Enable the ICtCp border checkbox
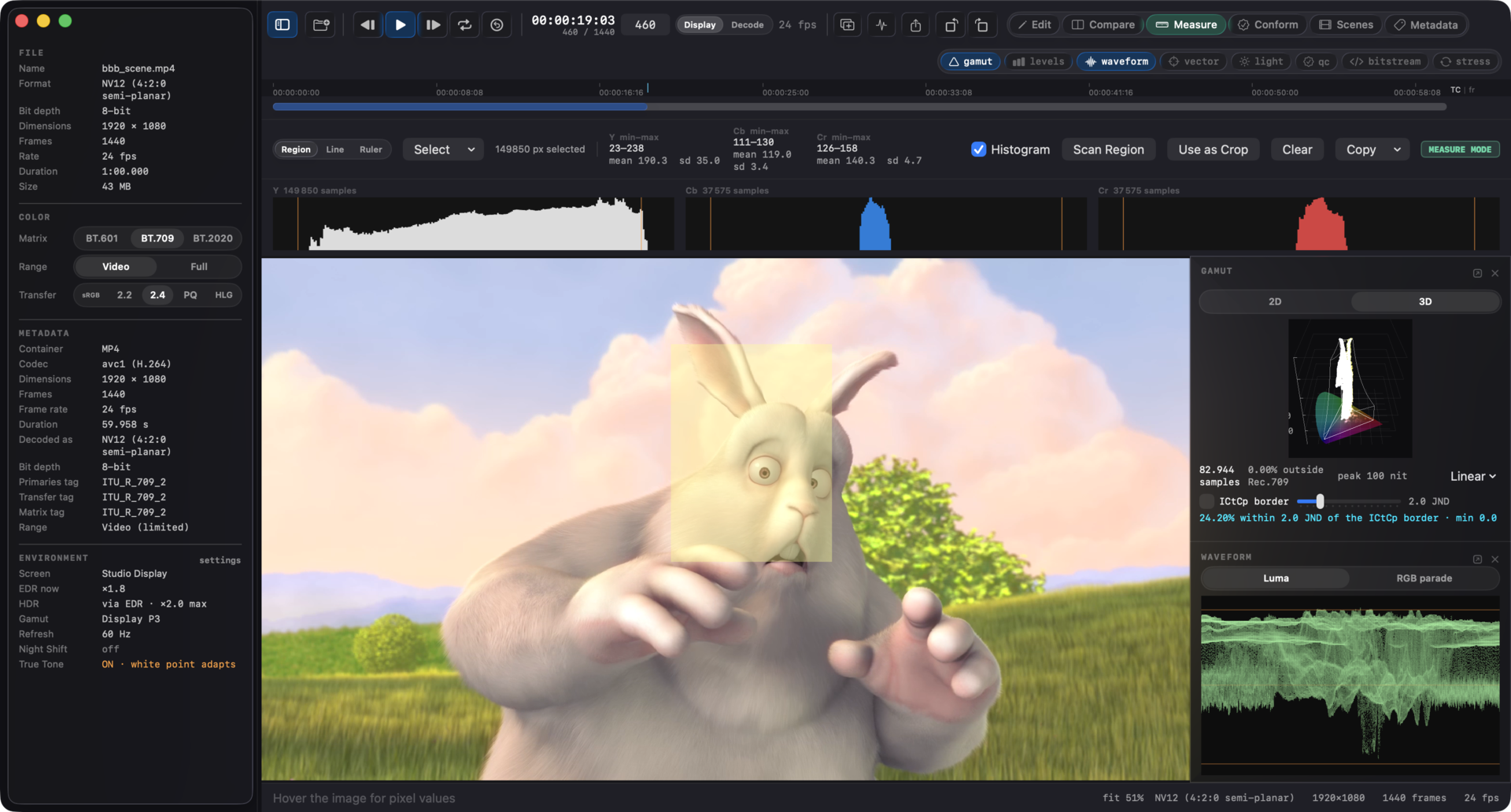This screenshot has height=812, width=1511. coord(1206,501)
